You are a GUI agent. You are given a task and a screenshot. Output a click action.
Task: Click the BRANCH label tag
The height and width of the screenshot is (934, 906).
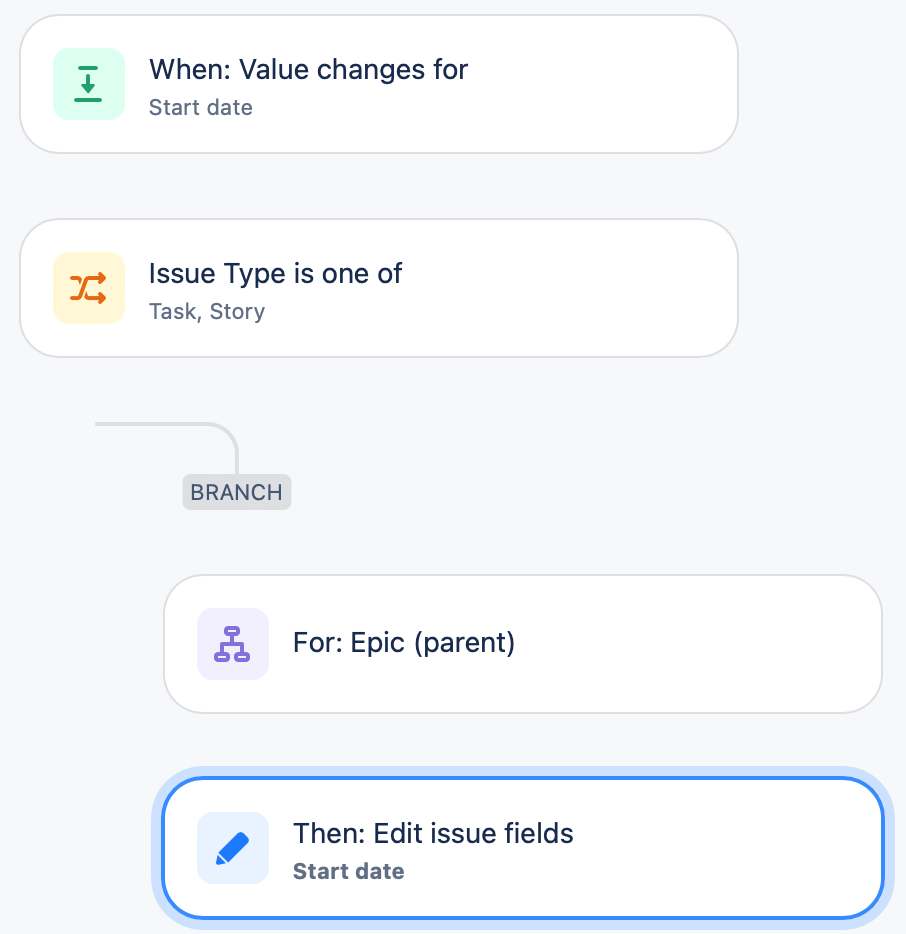[236, 492]
